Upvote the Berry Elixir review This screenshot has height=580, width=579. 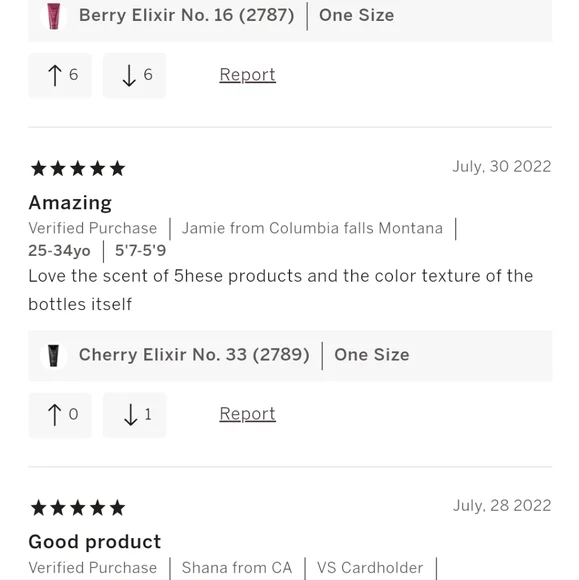pyautogui.click(x=60, y=75)
